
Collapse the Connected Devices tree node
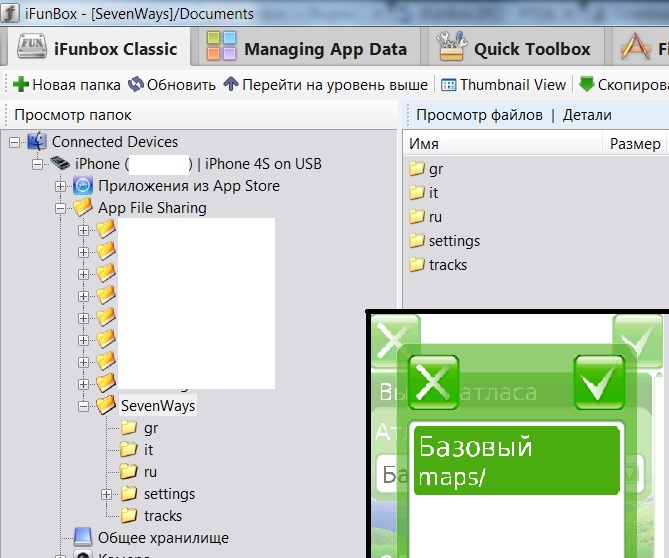[14, 142]
